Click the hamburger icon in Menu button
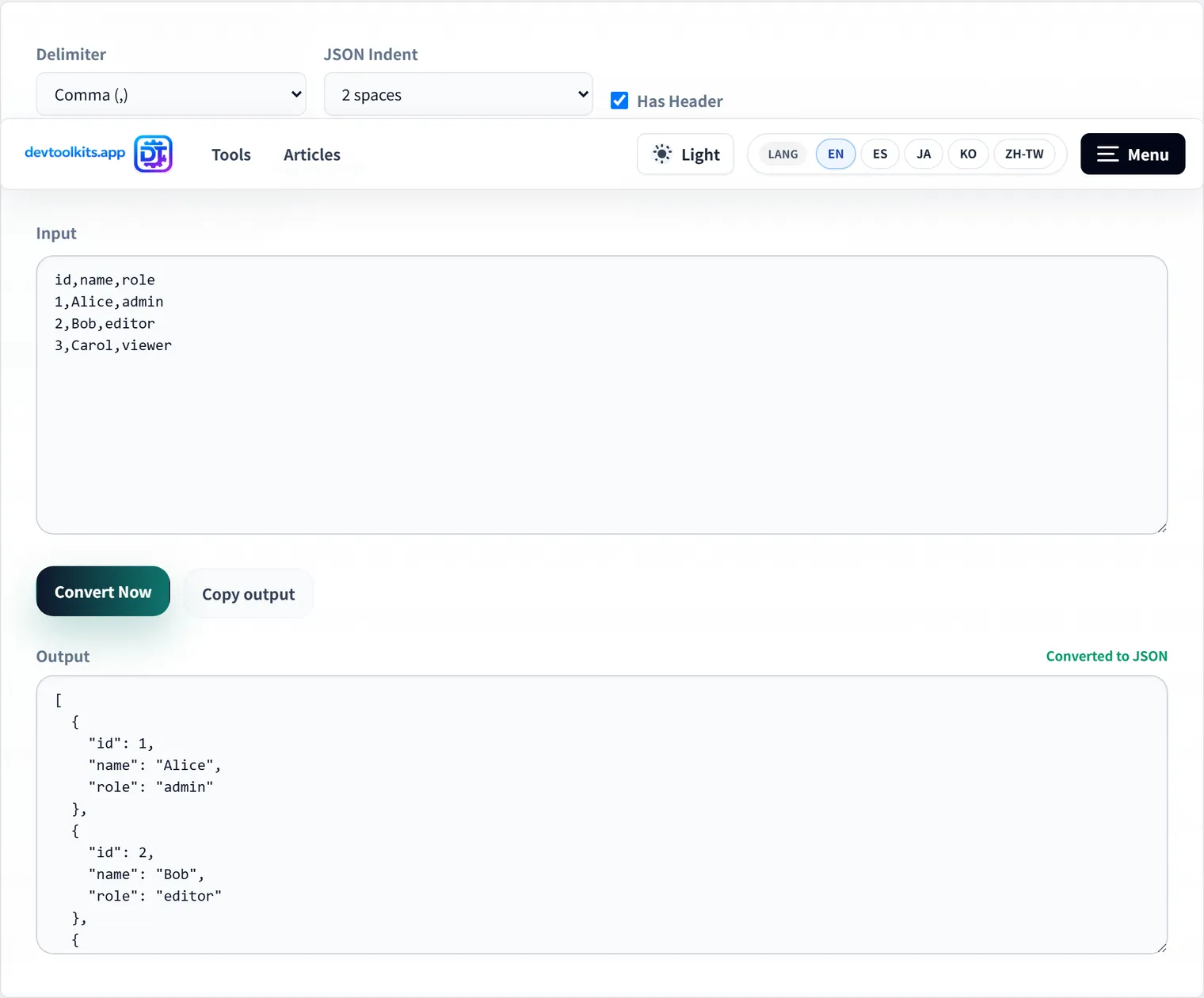This screenshot has width=1204, height=998. click(x=1107, y=154)
